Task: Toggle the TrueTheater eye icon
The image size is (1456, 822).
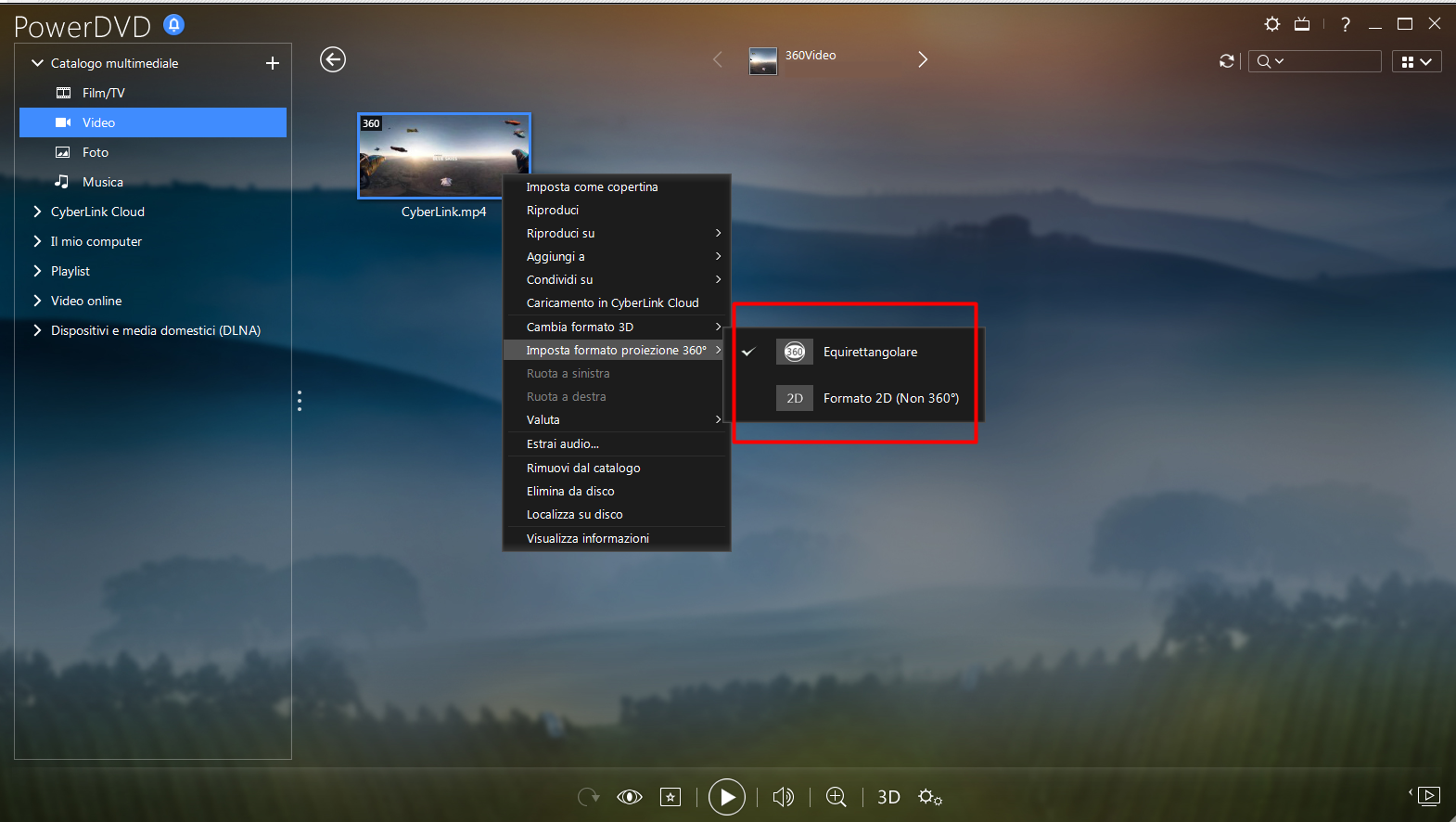Action: coord(630,797)
